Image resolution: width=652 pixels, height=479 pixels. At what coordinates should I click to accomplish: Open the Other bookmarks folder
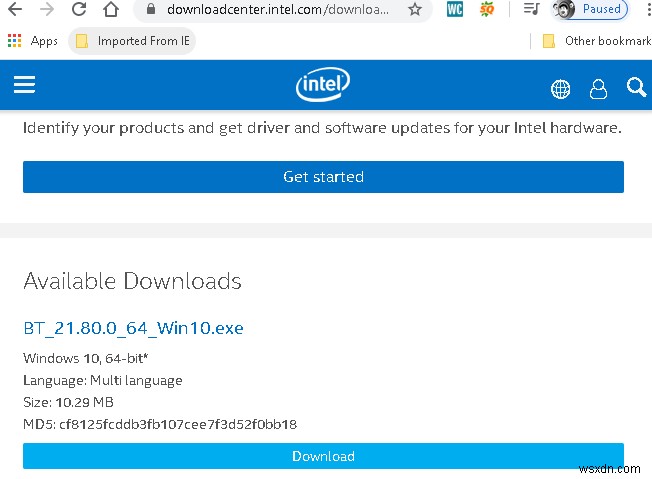(597, 41)
